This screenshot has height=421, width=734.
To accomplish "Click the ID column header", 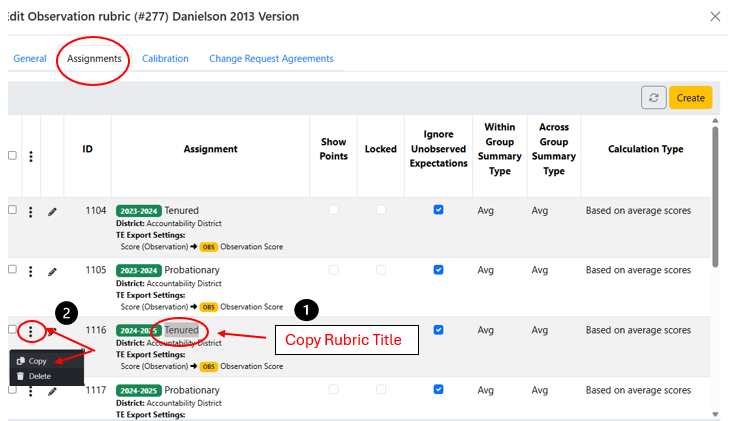I will 88,149.
